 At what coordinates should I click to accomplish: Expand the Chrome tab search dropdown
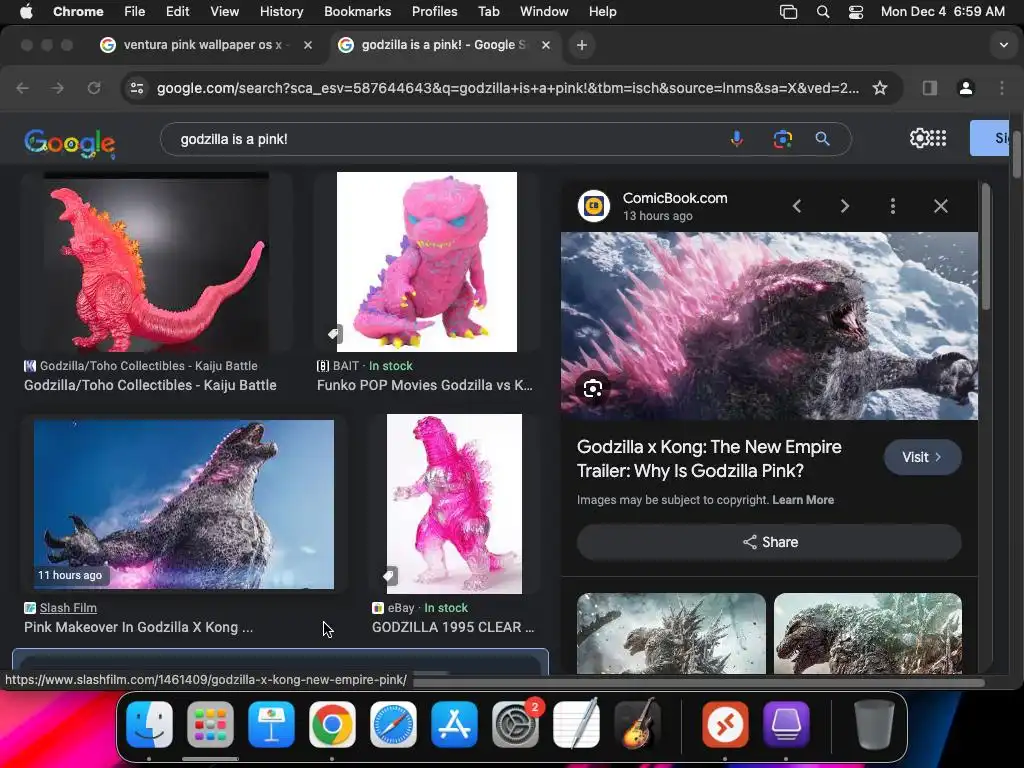[1004, 45]
